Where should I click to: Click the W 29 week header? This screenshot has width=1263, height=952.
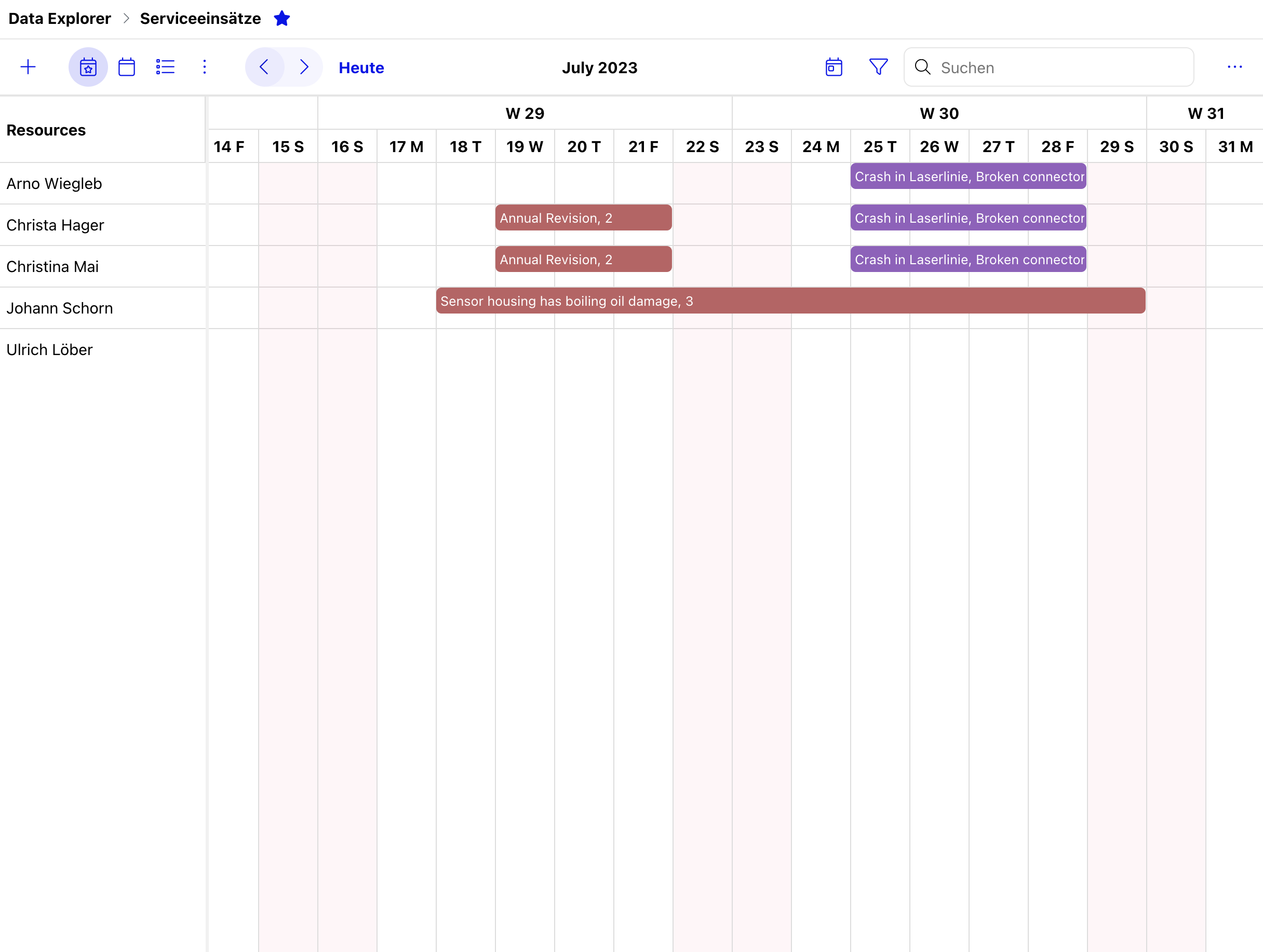[525, 114]
